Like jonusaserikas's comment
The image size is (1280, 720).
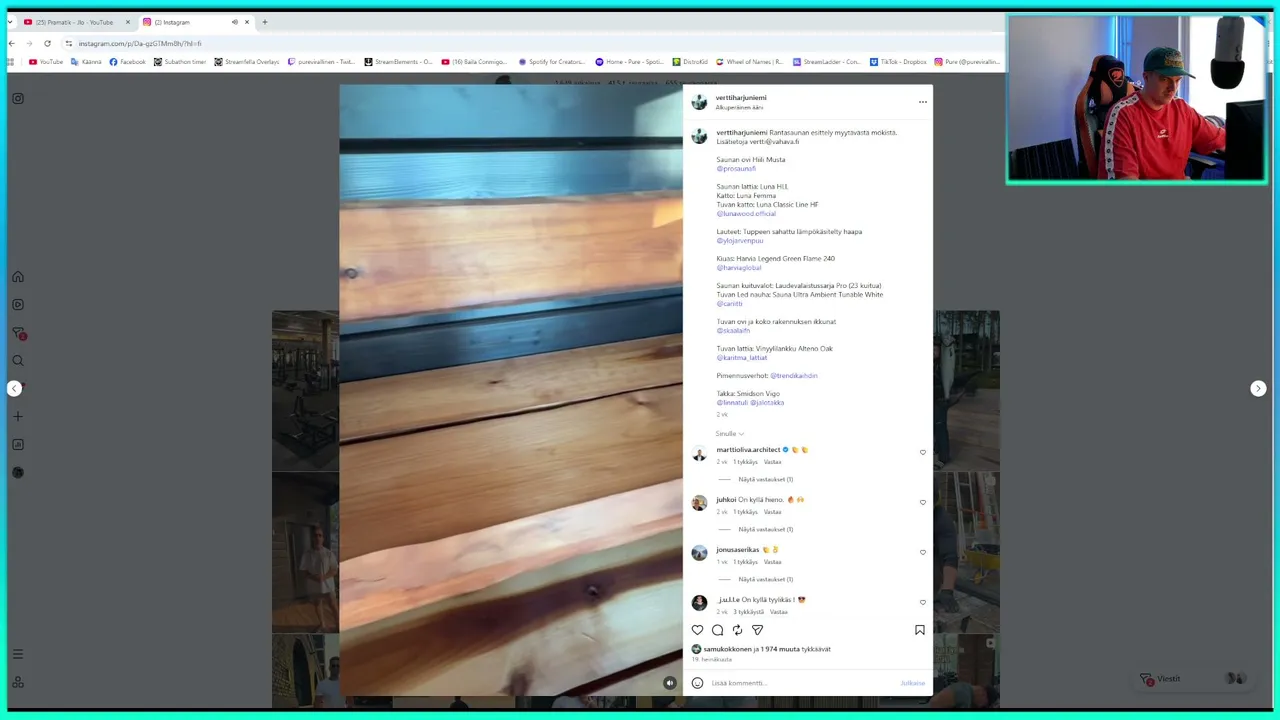(923, 552)
